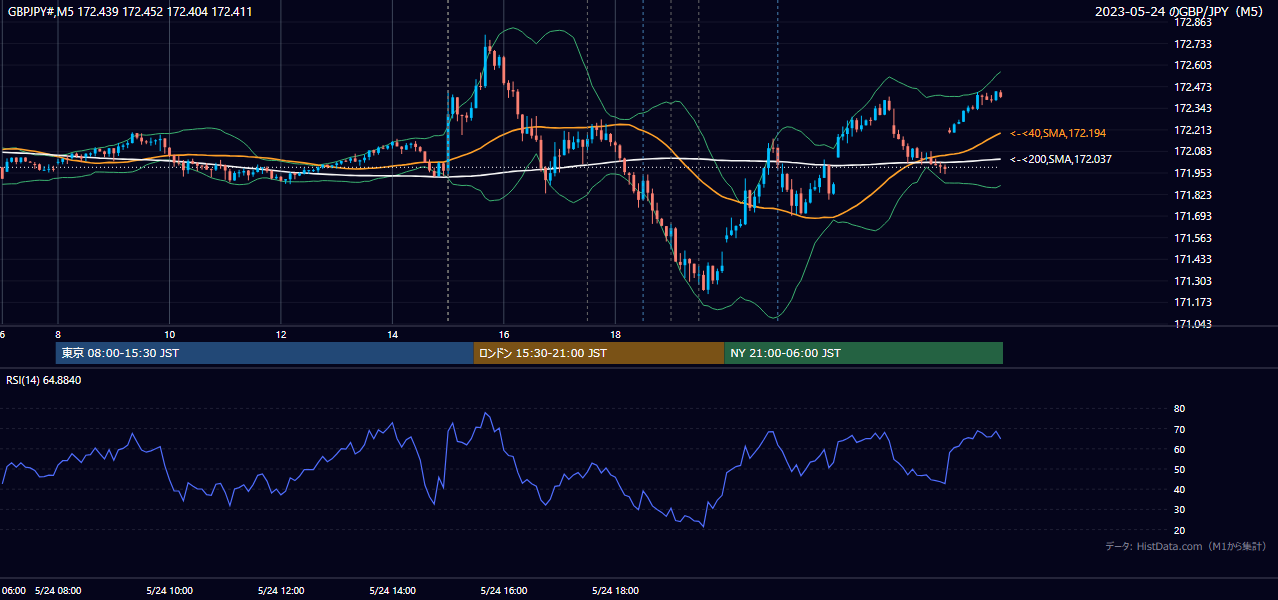Click price axis value 171.693
Screen dimensions: 1278x600
(1192, 216)
